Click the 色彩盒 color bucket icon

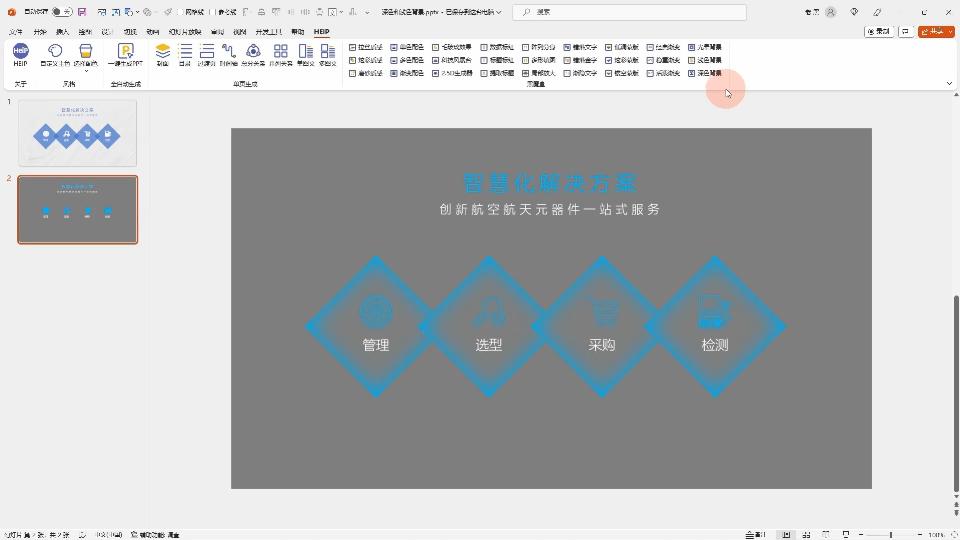(86, 51)
